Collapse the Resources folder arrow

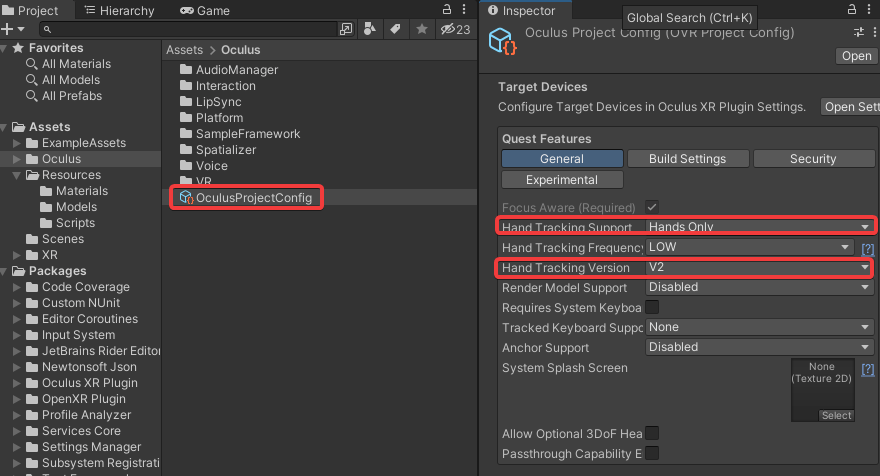pyautogui.click(x=17, y=175)
